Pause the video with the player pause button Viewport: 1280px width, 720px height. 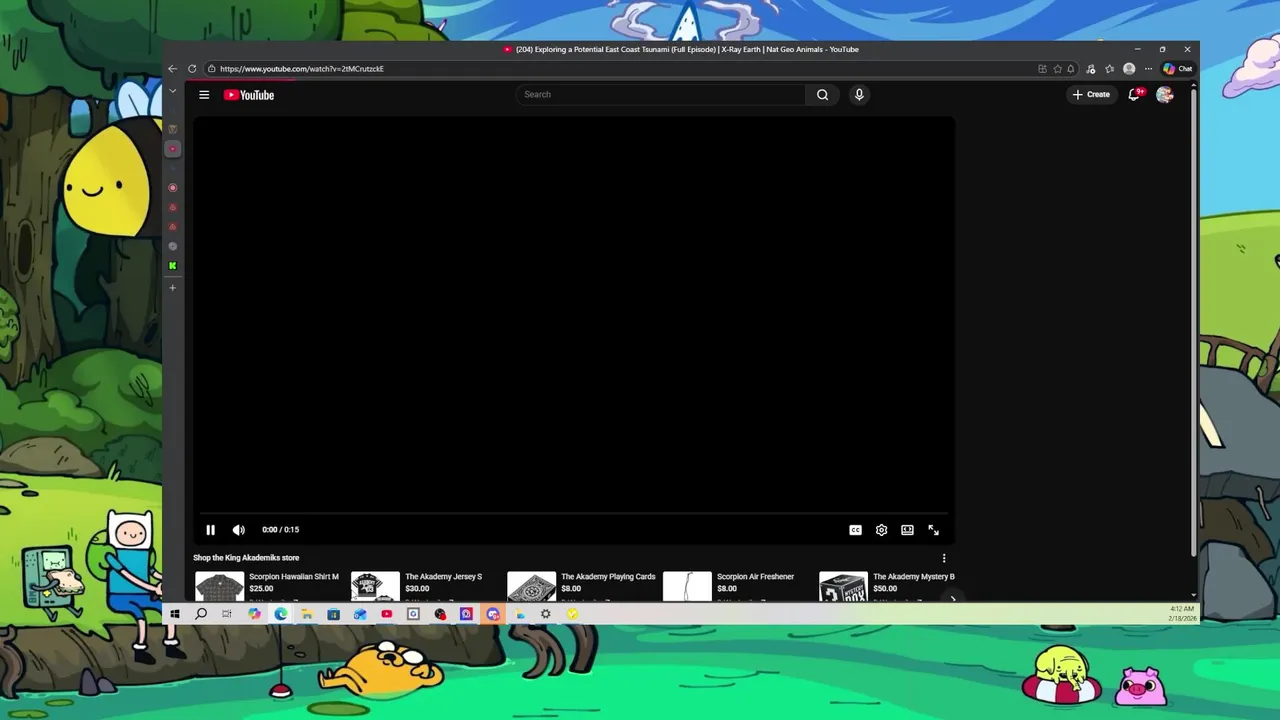tap(210, 530)
